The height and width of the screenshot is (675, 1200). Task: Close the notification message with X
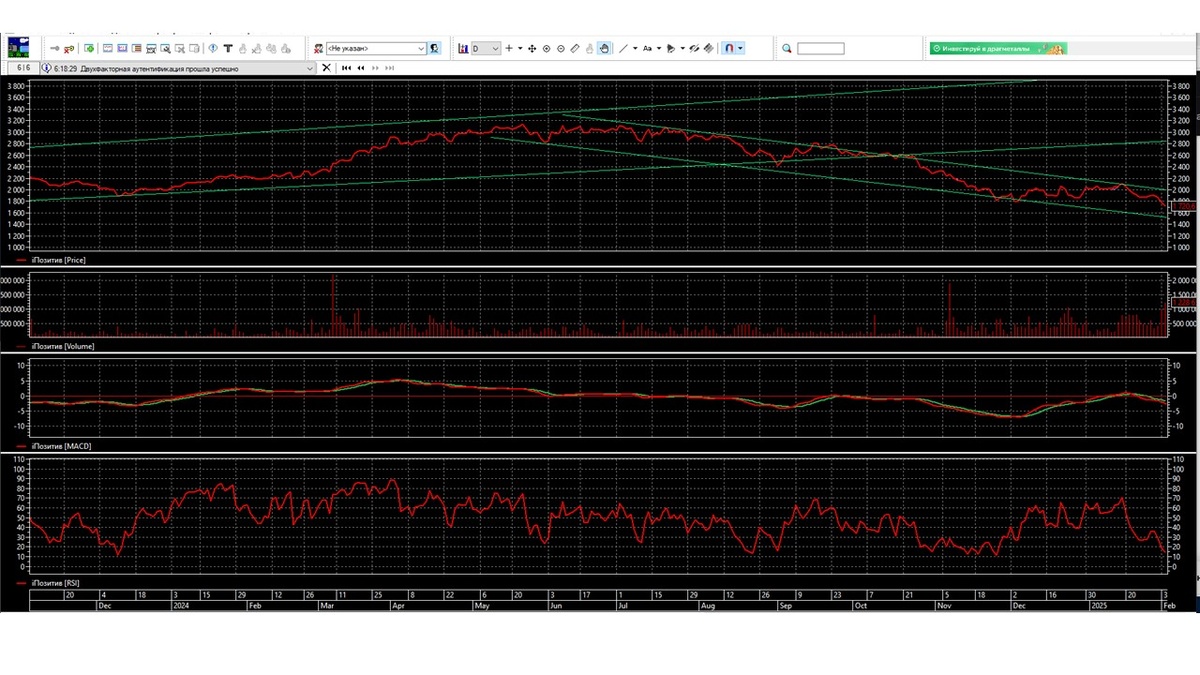pyautogui.click(x=326, y=68)
